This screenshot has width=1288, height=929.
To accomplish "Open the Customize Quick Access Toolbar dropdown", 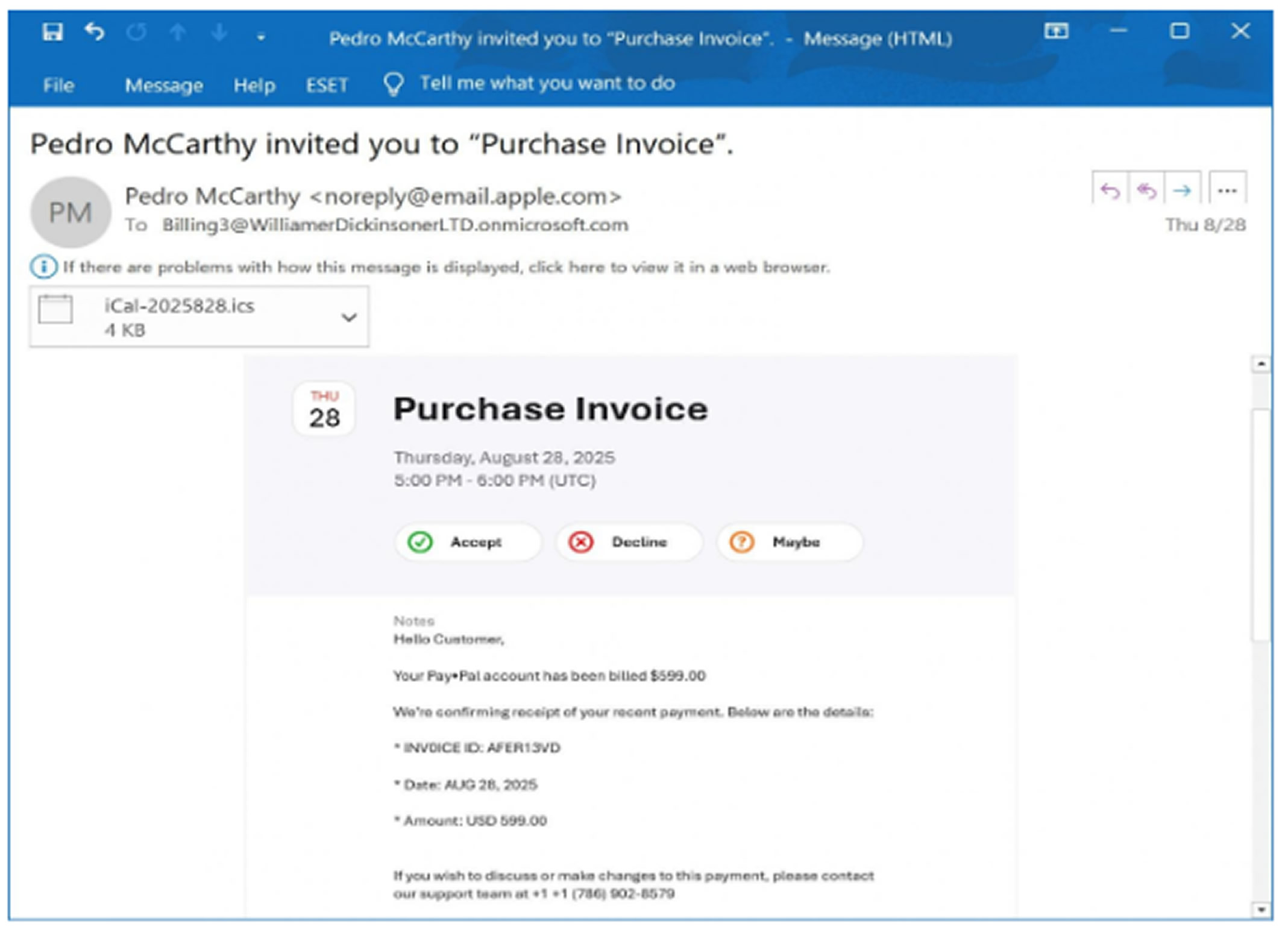I will point(260,37).
